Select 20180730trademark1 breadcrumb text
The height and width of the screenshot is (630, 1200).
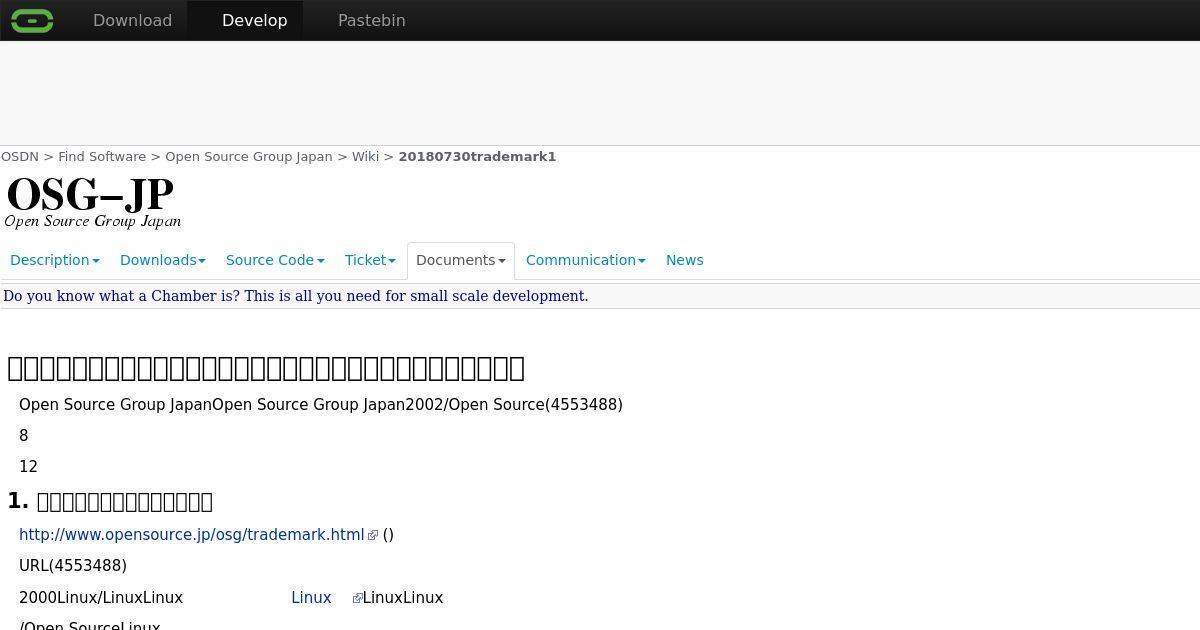[477, 157]
